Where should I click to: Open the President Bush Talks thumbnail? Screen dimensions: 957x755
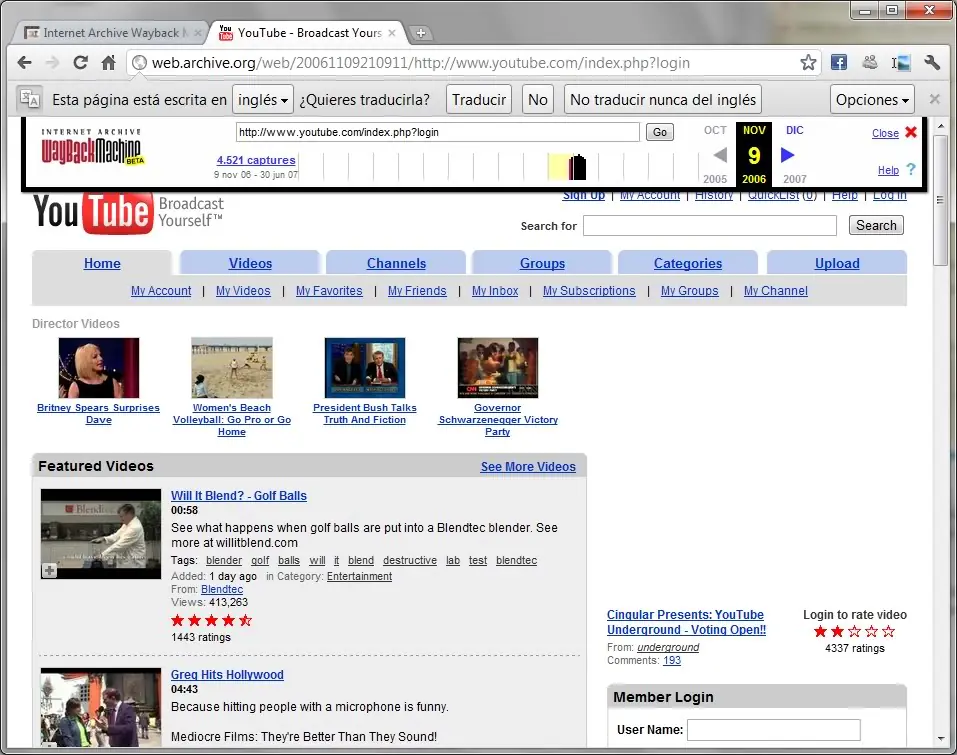[x=364, y=367]
